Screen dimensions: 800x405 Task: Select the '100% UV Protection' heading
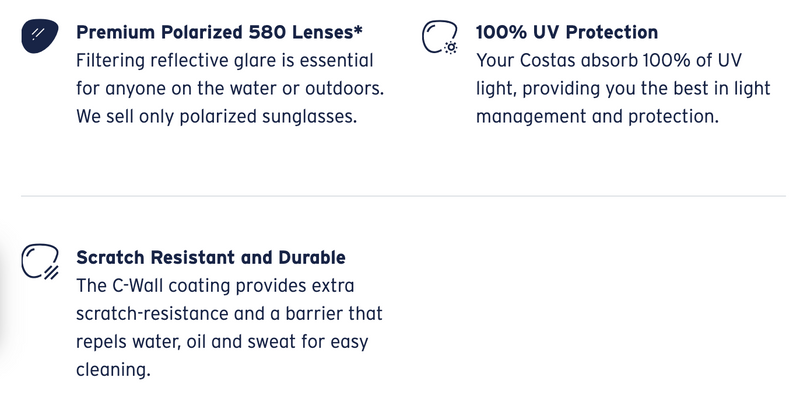[567, 32]
